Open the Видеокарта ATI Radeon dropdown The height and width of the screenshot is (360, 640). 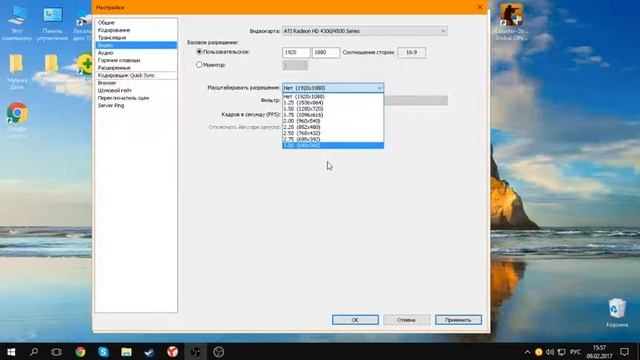pos(365,31)
